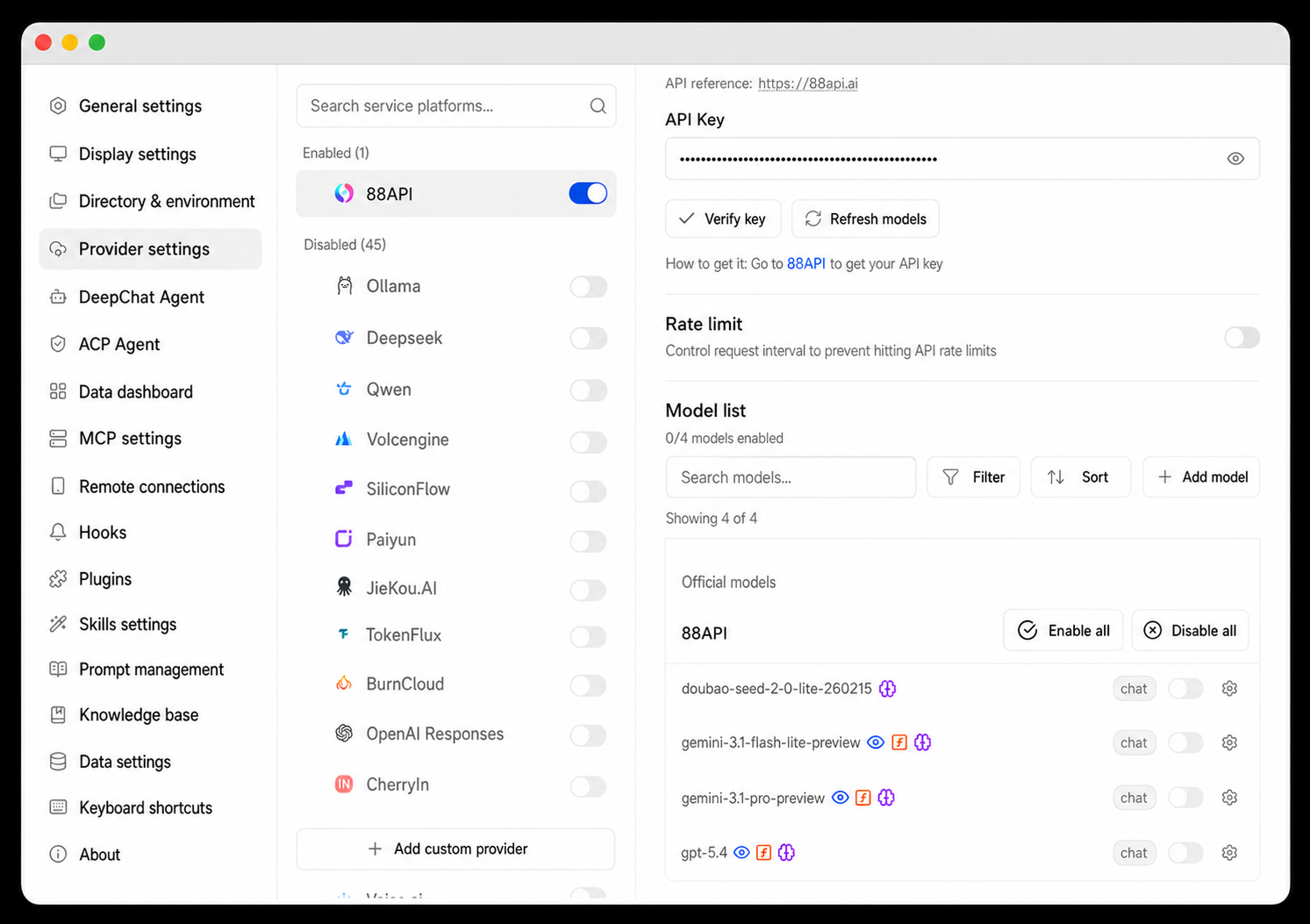This screenshot has width=1310, height=924.
Task: Enable the Qwen provider switch
Action: click(588, 390)
